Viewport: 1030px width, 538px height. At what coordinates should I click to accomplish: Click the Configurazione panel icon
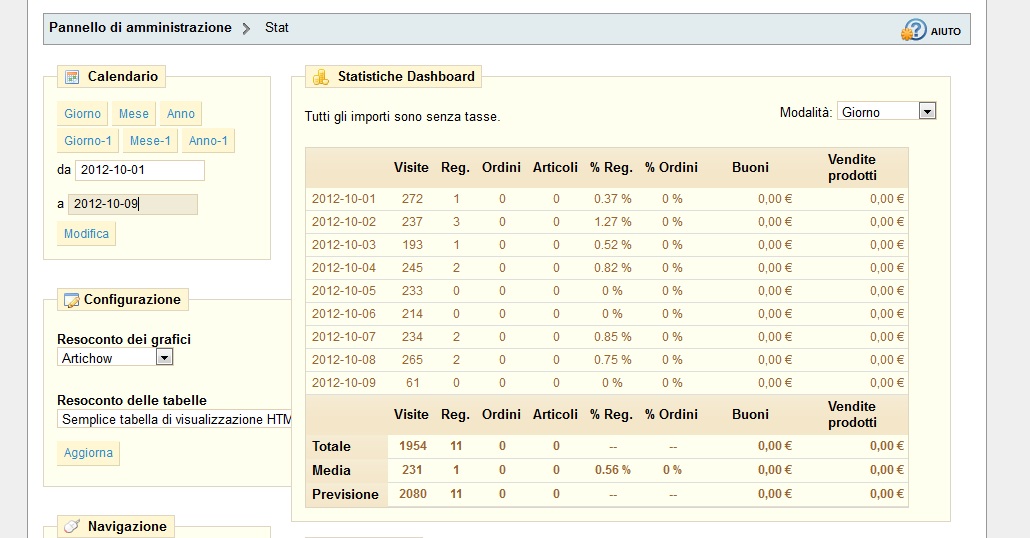click(x=72, y=300)
